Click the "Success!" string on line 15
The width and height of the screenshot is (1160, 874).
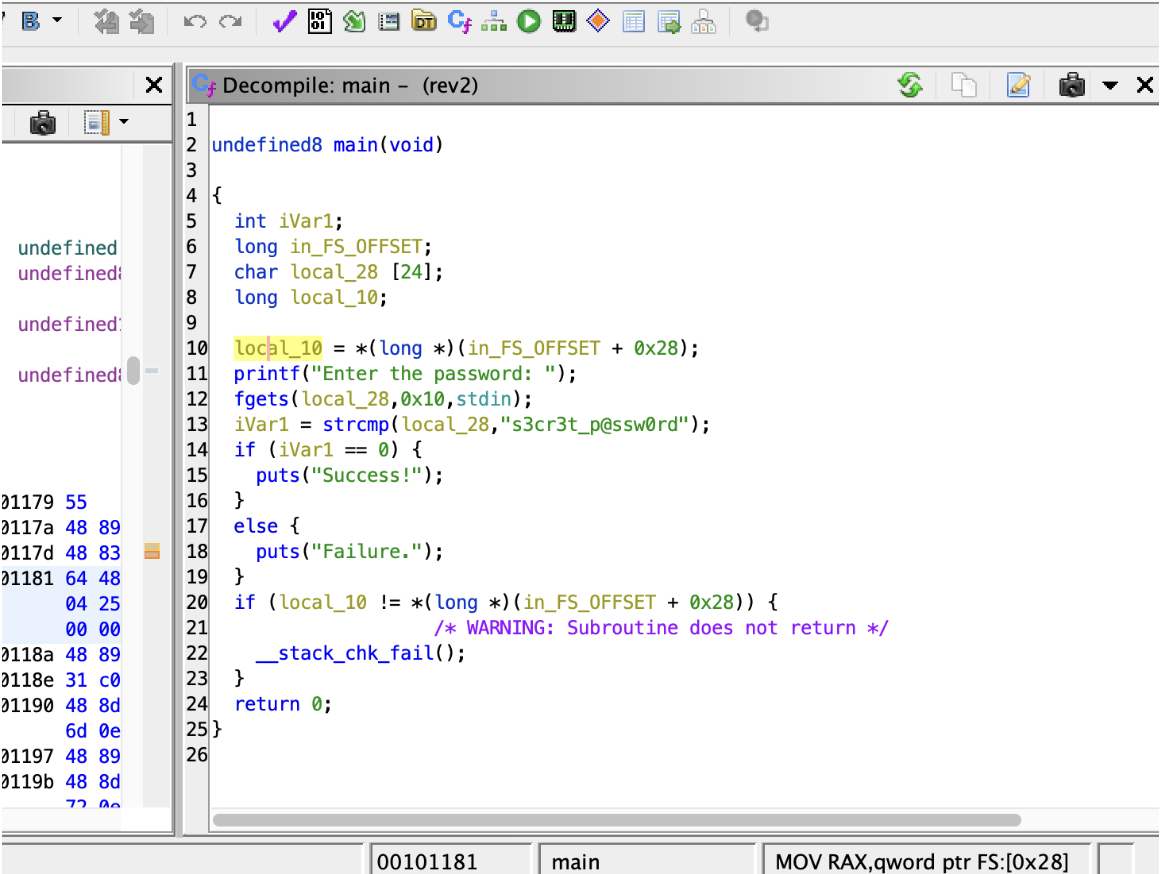click(367, 475)
